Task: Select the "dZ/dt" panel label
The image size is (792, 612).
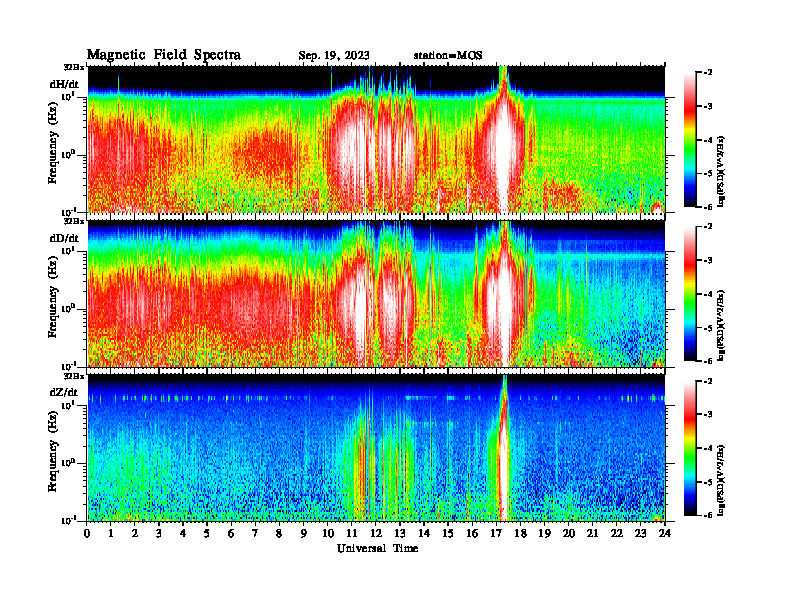Action: (64, 392)
